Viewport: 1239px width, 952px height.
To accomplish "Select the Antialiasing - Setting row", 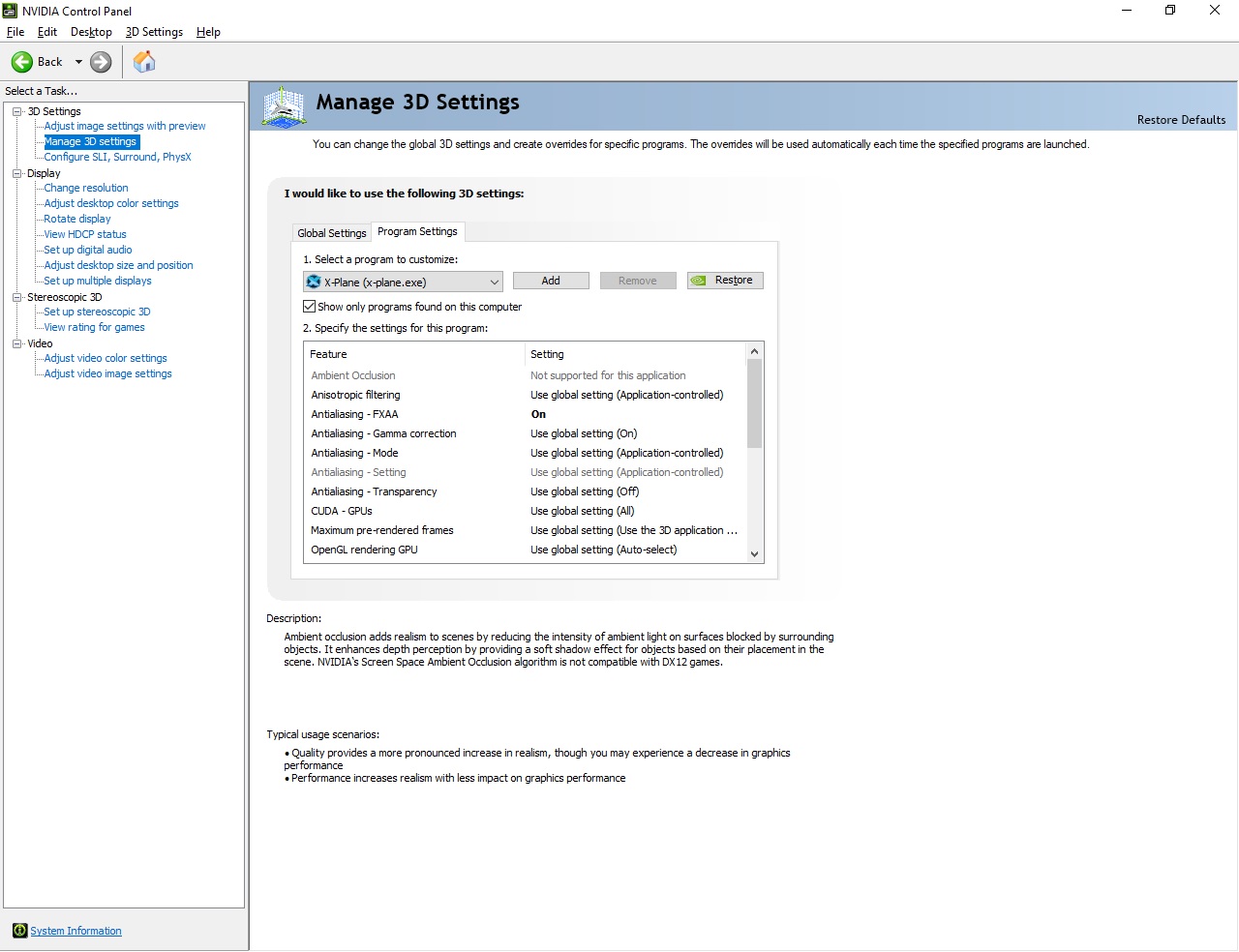I will click(525, 472).
